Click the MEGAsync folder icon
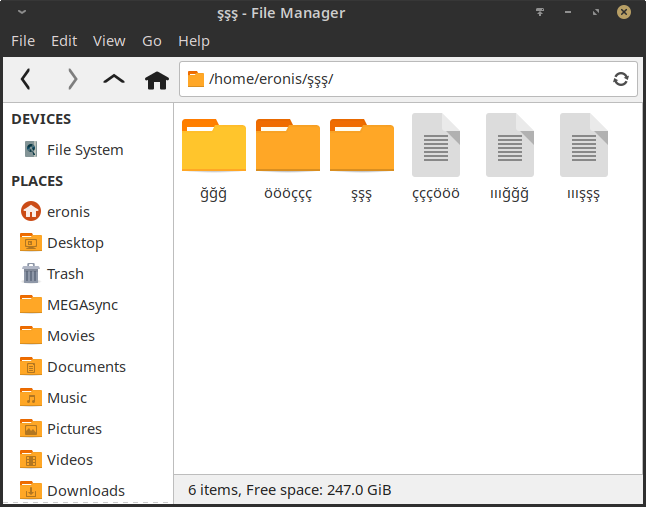This screenshot has height=507, width=646. [31, 304]
